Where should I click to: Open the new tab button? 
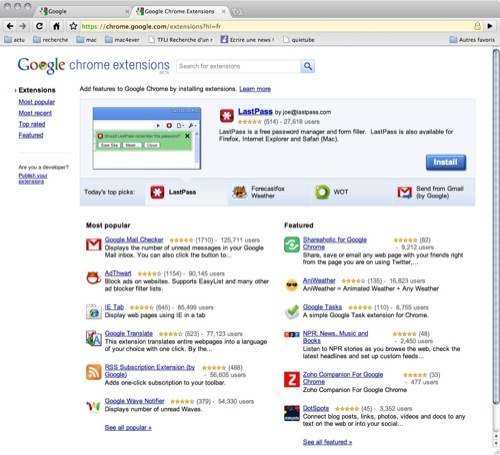[237, 12]
